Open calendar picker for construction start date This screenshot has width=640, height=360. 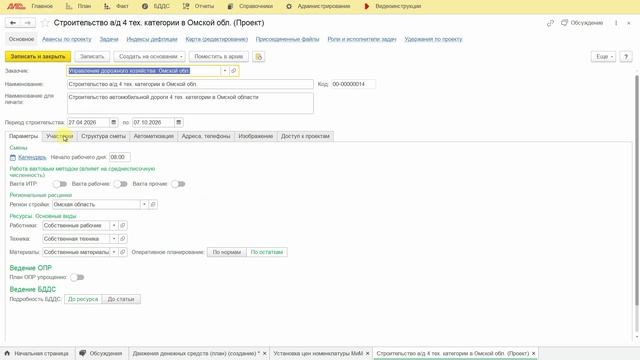pyautogui.click(x=113, y=122)
